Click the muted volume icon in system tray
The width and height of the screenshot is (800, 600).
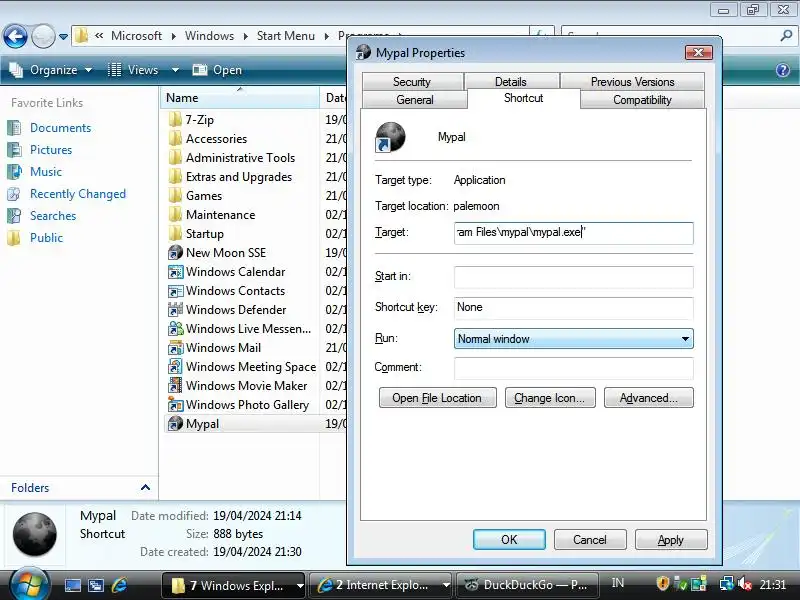coord(745,584)
